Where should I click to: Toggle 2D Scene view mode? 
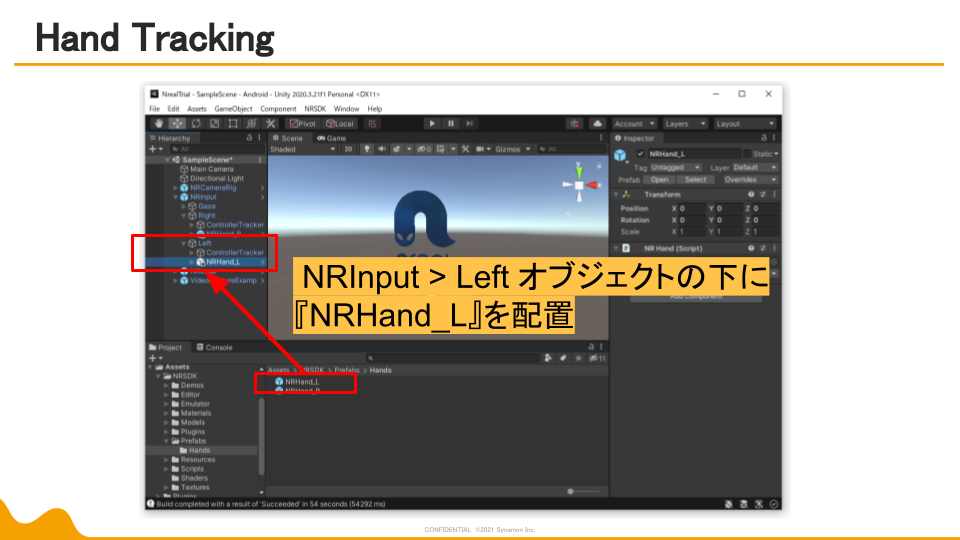point(348,149)
